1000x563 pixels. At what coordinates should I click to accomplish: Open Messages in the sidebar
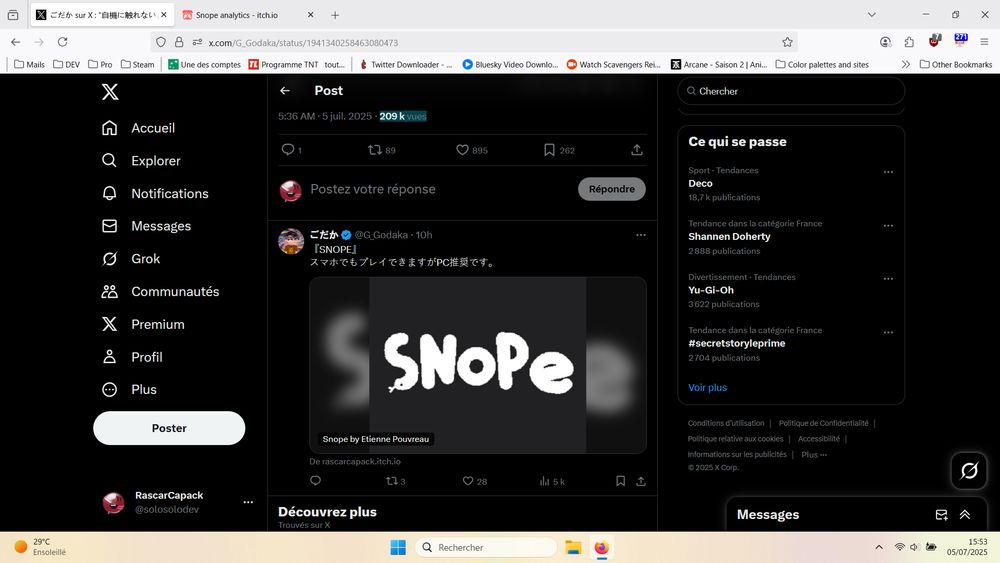point(146,226)
